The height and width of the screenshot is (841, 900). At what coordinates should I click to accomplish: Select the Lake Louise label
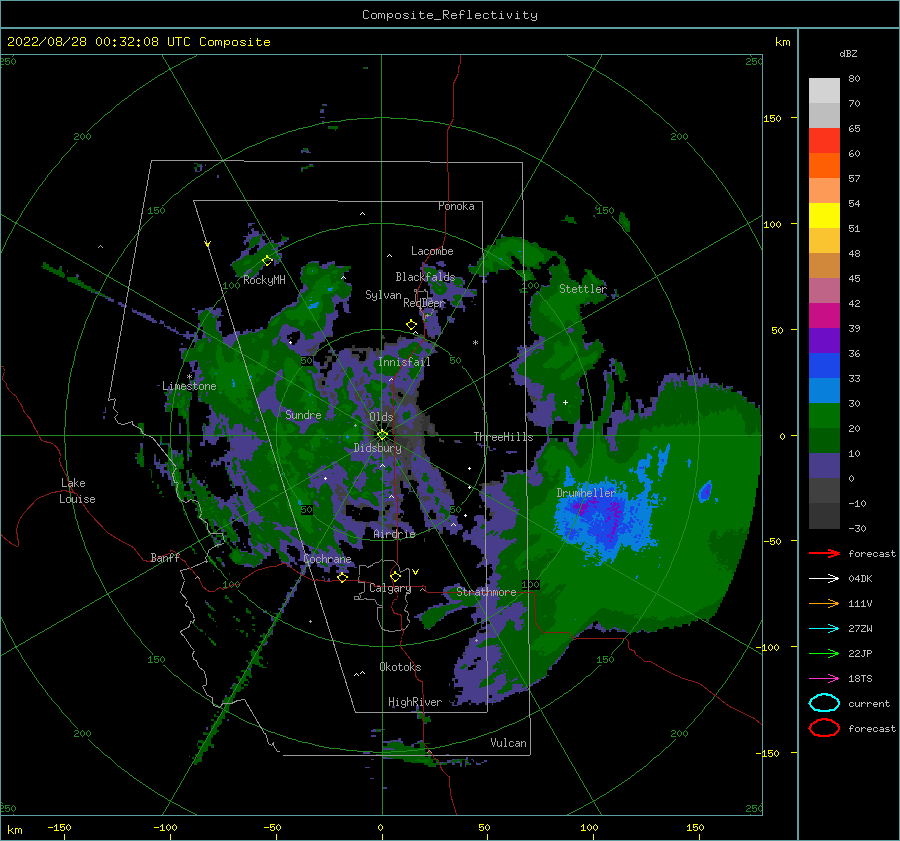(77, 491)
